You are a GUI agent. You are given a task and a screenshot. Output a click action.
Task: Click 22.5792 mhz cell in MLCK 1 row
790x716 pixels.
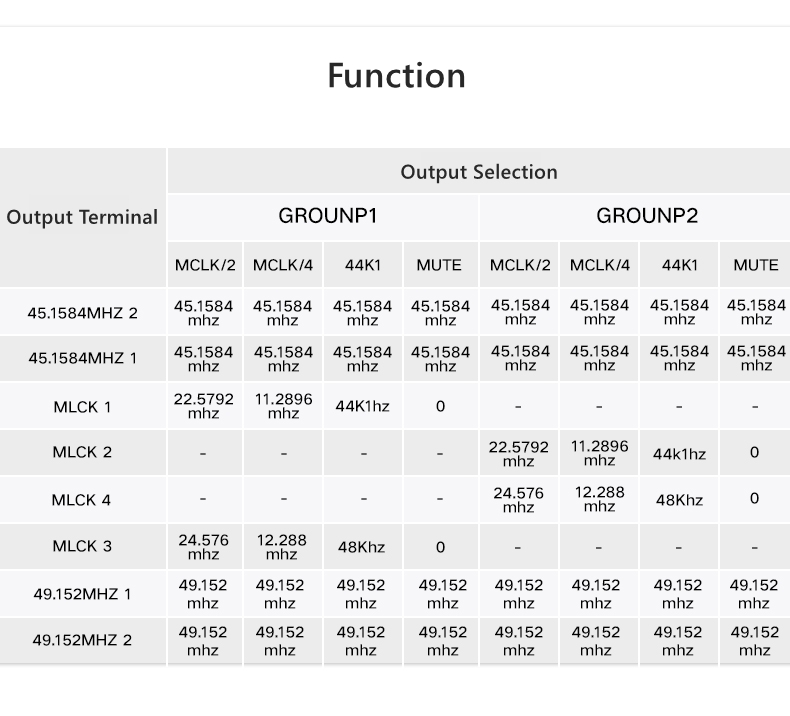(203, 406)
